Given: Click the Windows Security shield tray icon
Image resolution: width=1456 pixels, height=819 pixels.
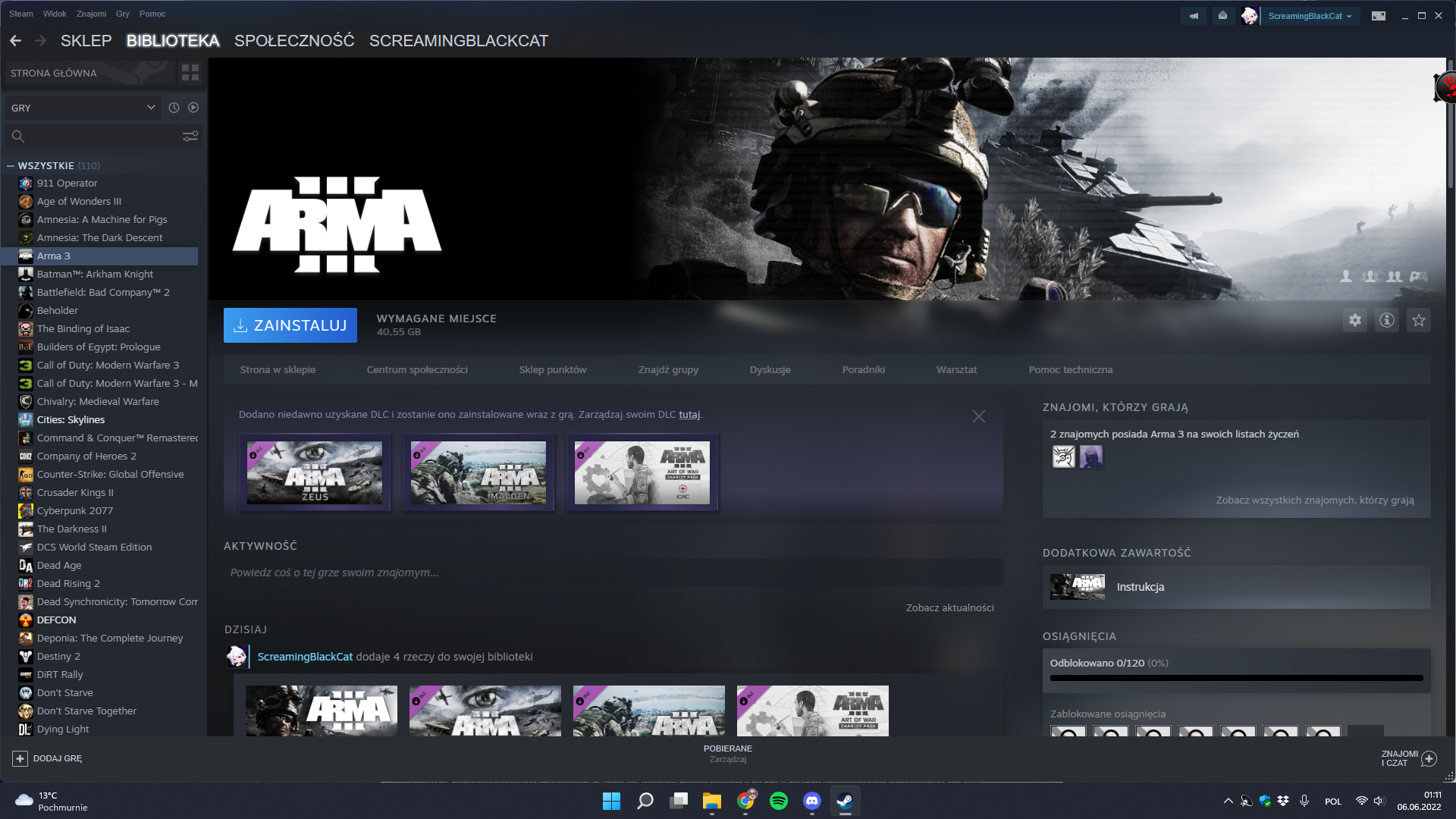Looking at the screenshot, I should [x=1265, y=801].
